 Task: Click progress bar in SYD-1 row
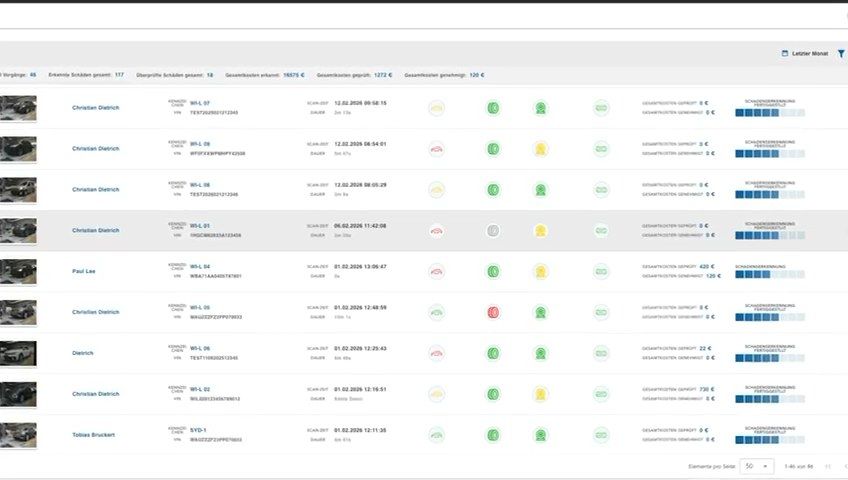(770, 440)
